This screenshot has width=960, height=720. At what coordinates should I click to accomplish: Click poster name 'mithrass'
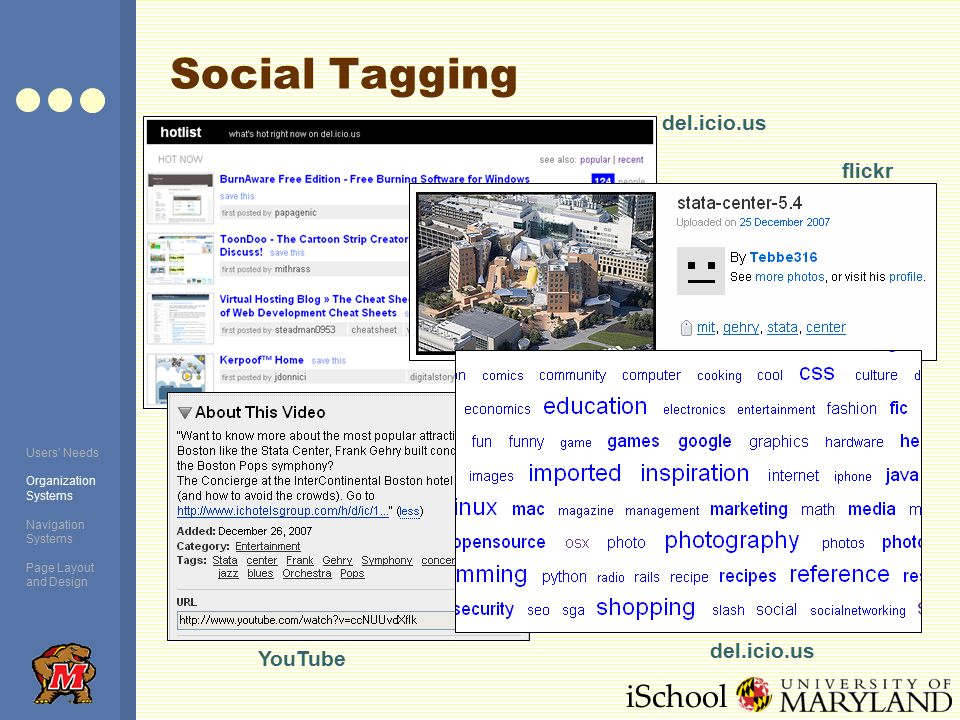click(x=293, y=269)
